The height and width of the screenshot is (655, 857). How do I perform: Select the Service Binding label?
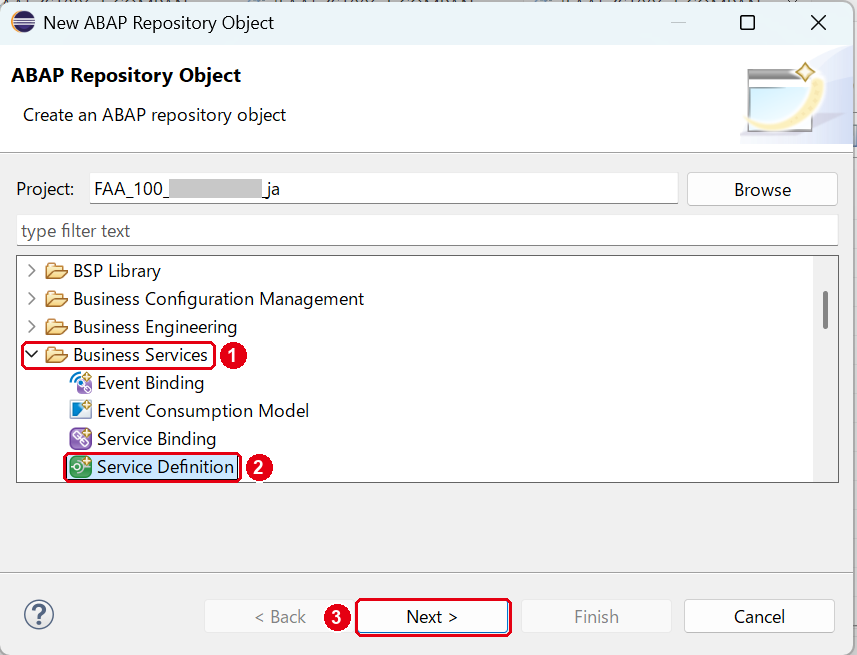(x=156, y=438)
